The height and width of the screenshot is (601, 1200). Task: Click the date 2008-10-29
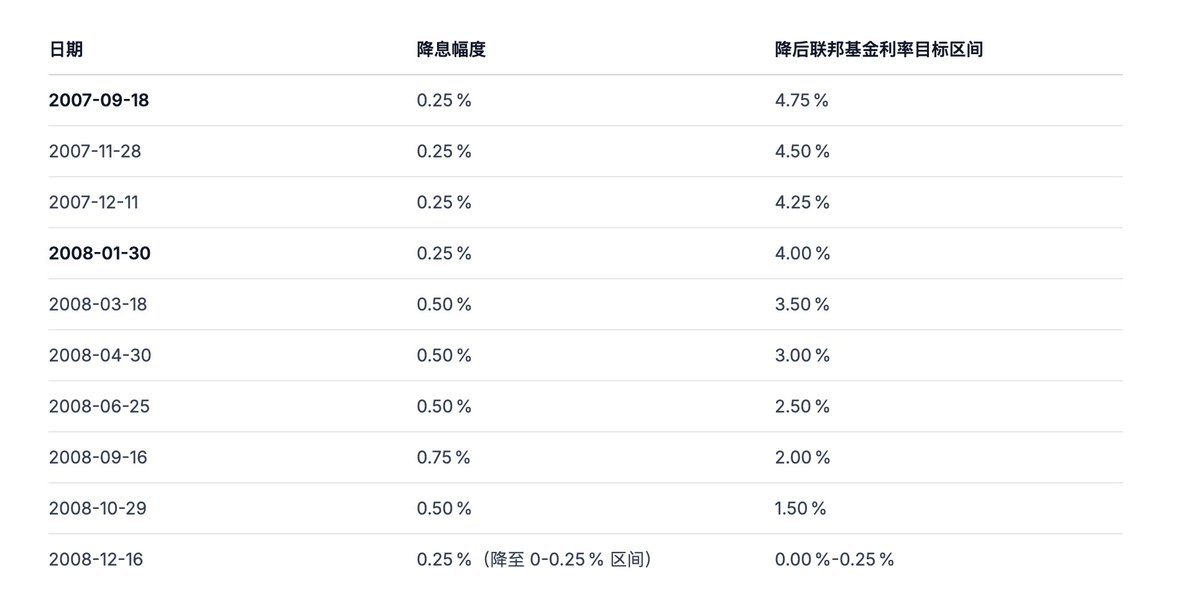coord(97,508)
